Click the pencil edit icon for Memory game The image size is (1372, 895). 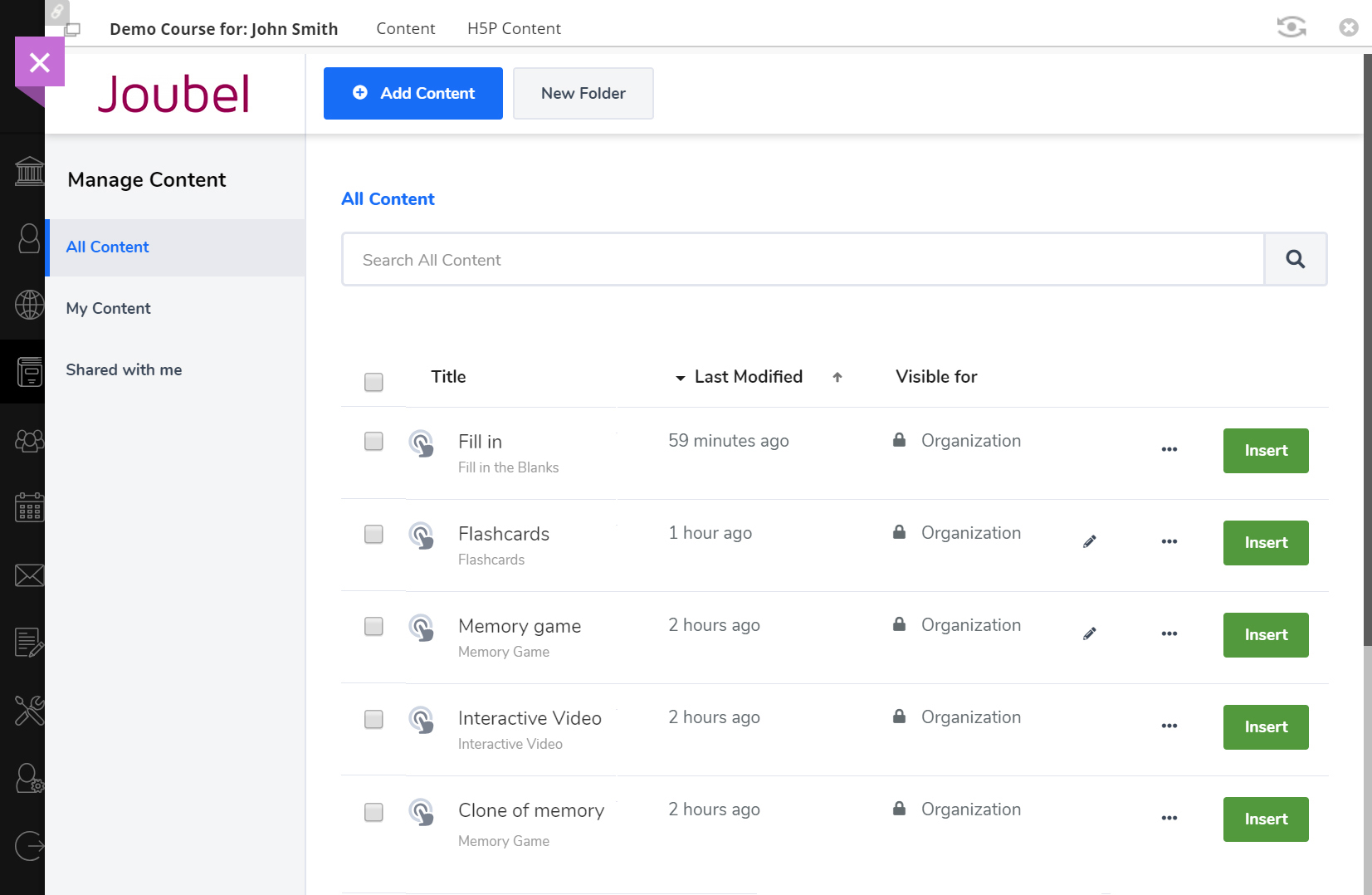[1089, 634]
